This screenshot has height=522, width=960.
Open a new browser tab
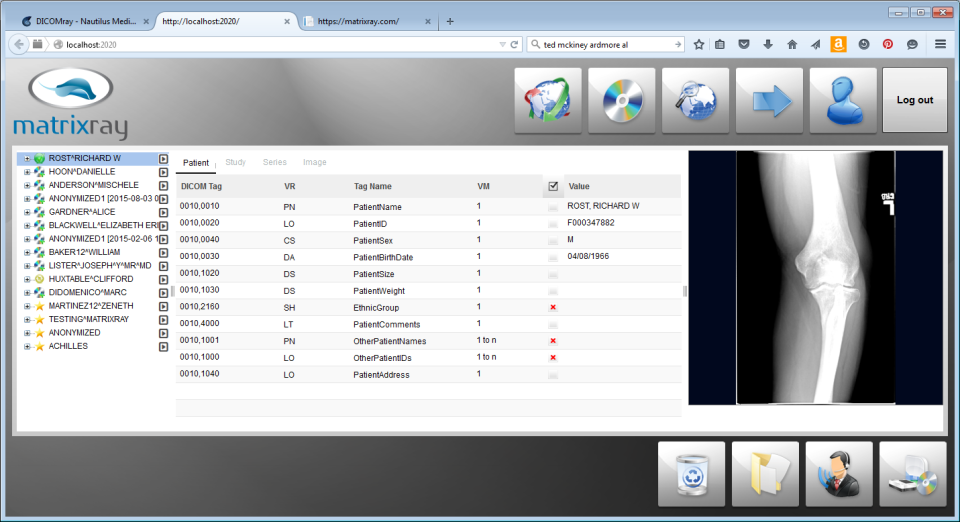pyautogui.click(x=450, y=21)
